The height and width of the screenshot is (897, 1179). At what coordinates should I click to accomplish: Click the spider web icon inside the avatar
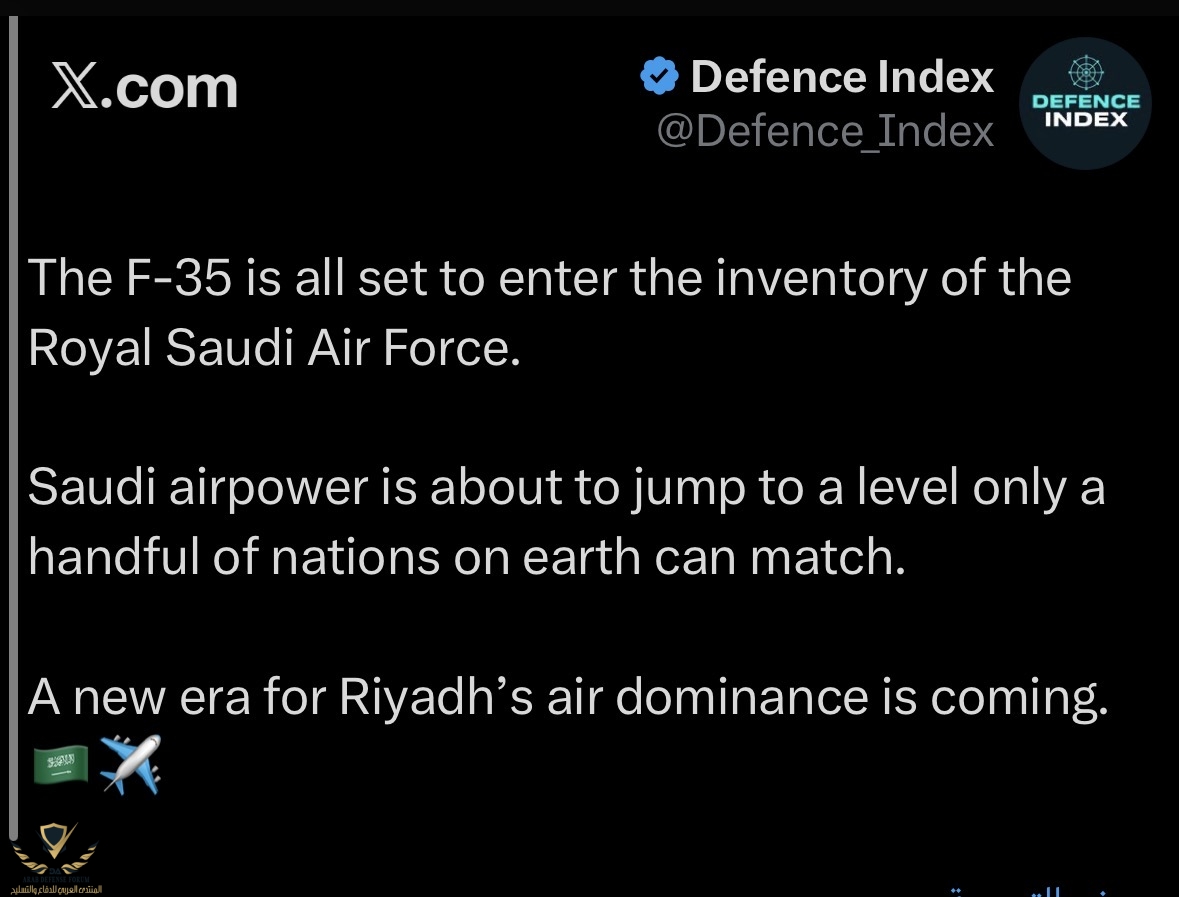(x=1085, y=73)
